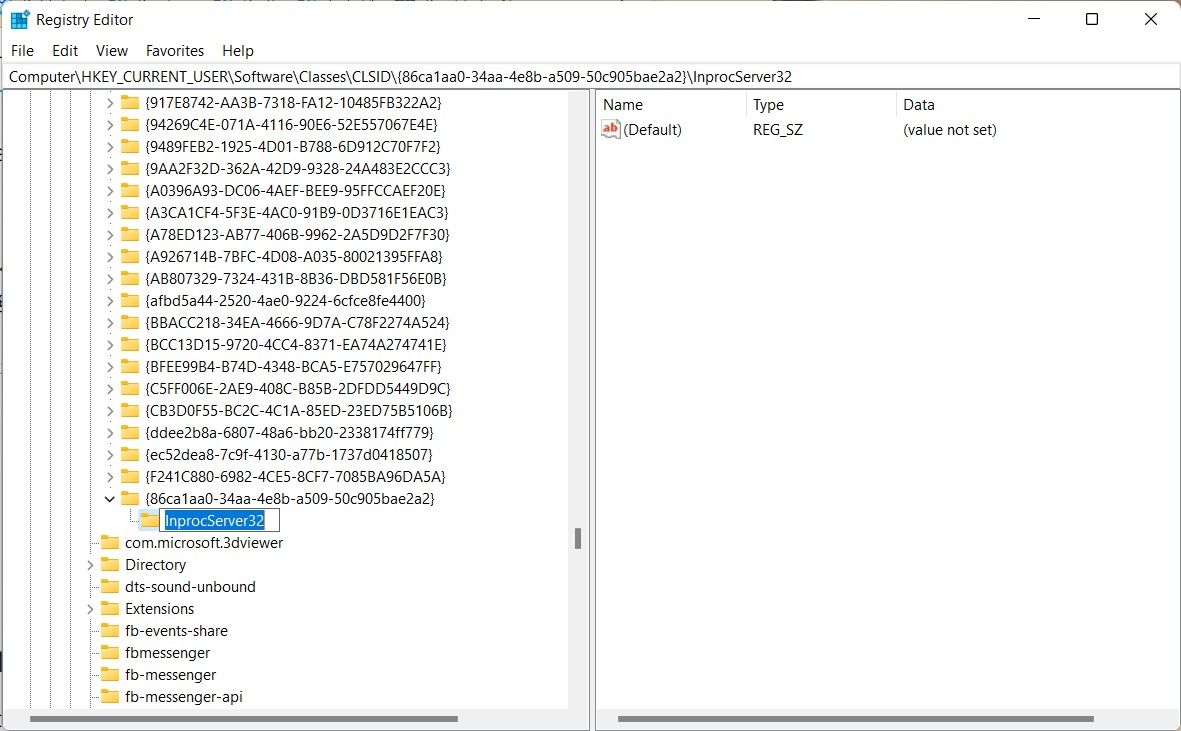This screenshot has width=1181, height=731.
Task: Select the folder icon for fbmessenger key
Action: [110, 652]
